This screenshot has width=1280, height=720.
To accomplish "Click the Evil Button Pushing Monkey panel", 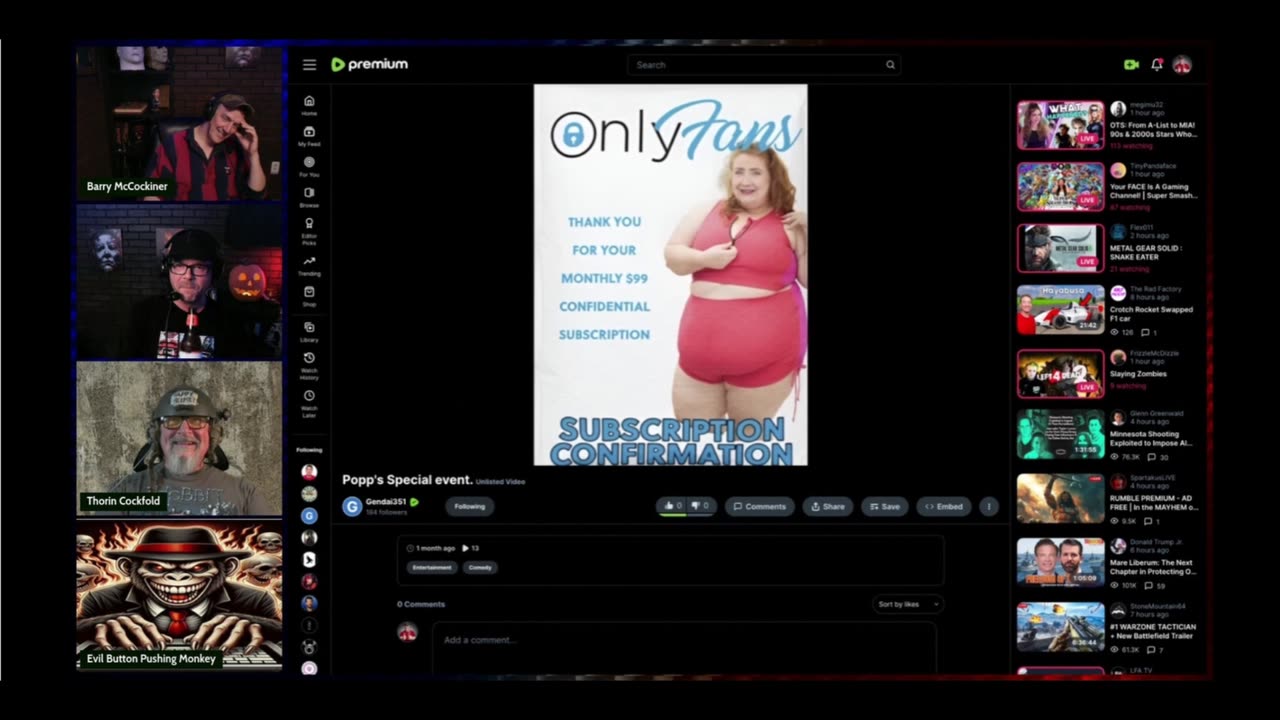I will pyautogui.click(x=180, y=596).
